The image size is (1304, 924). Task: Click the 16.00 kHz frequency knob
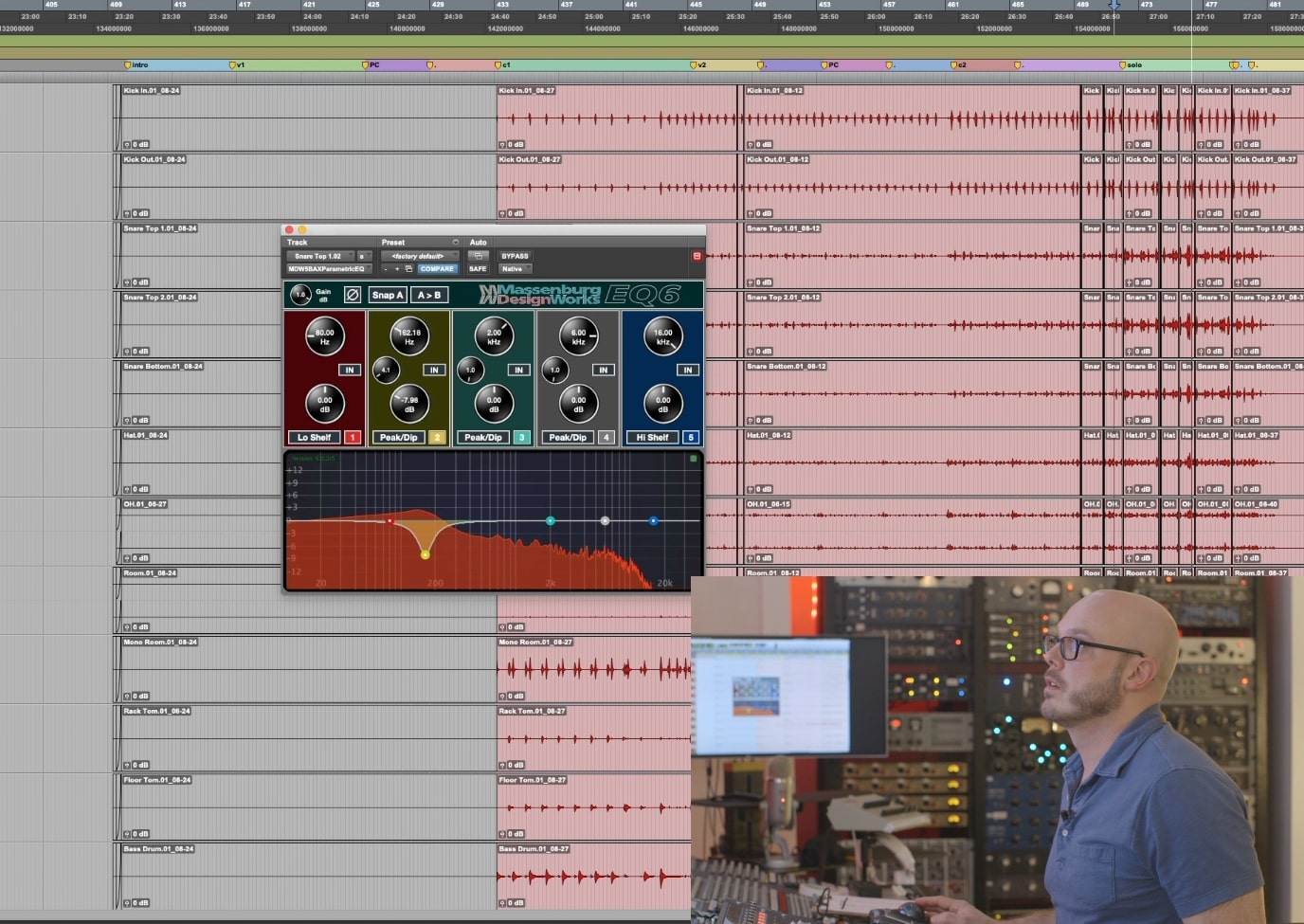662,335
